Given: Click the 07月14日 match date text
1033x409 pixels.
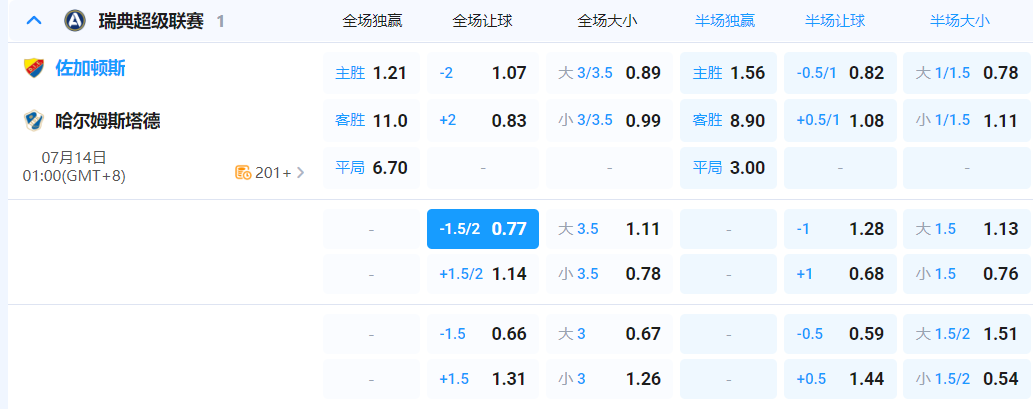Looking at the screenshot, I should coord(74,157).
